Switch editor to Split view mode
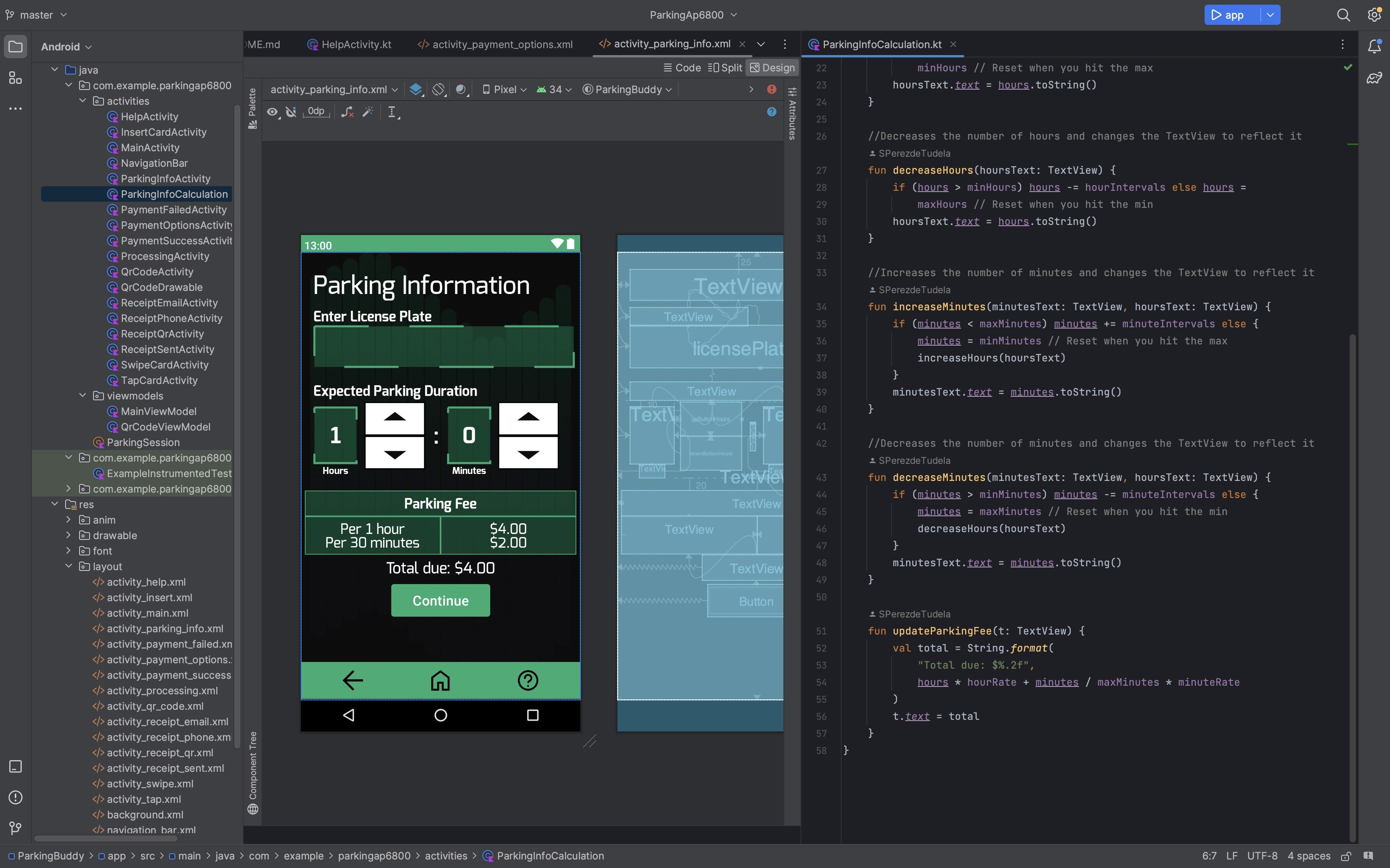This screenshot has width=1390, height=868. [725, 68]
